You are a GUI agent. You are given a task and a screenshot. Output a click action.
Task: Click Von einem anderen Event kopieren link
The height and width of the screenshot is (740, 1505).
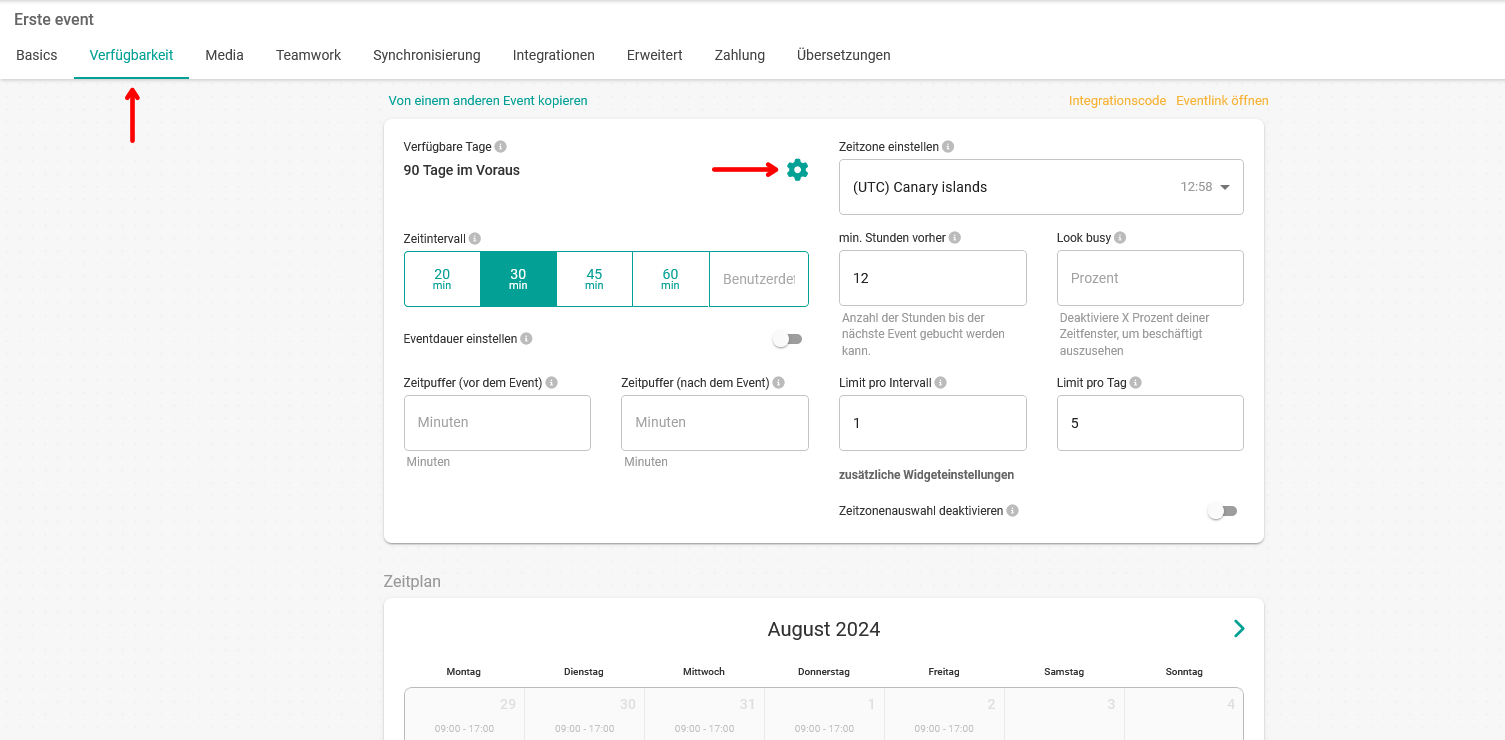click(488, 101)
